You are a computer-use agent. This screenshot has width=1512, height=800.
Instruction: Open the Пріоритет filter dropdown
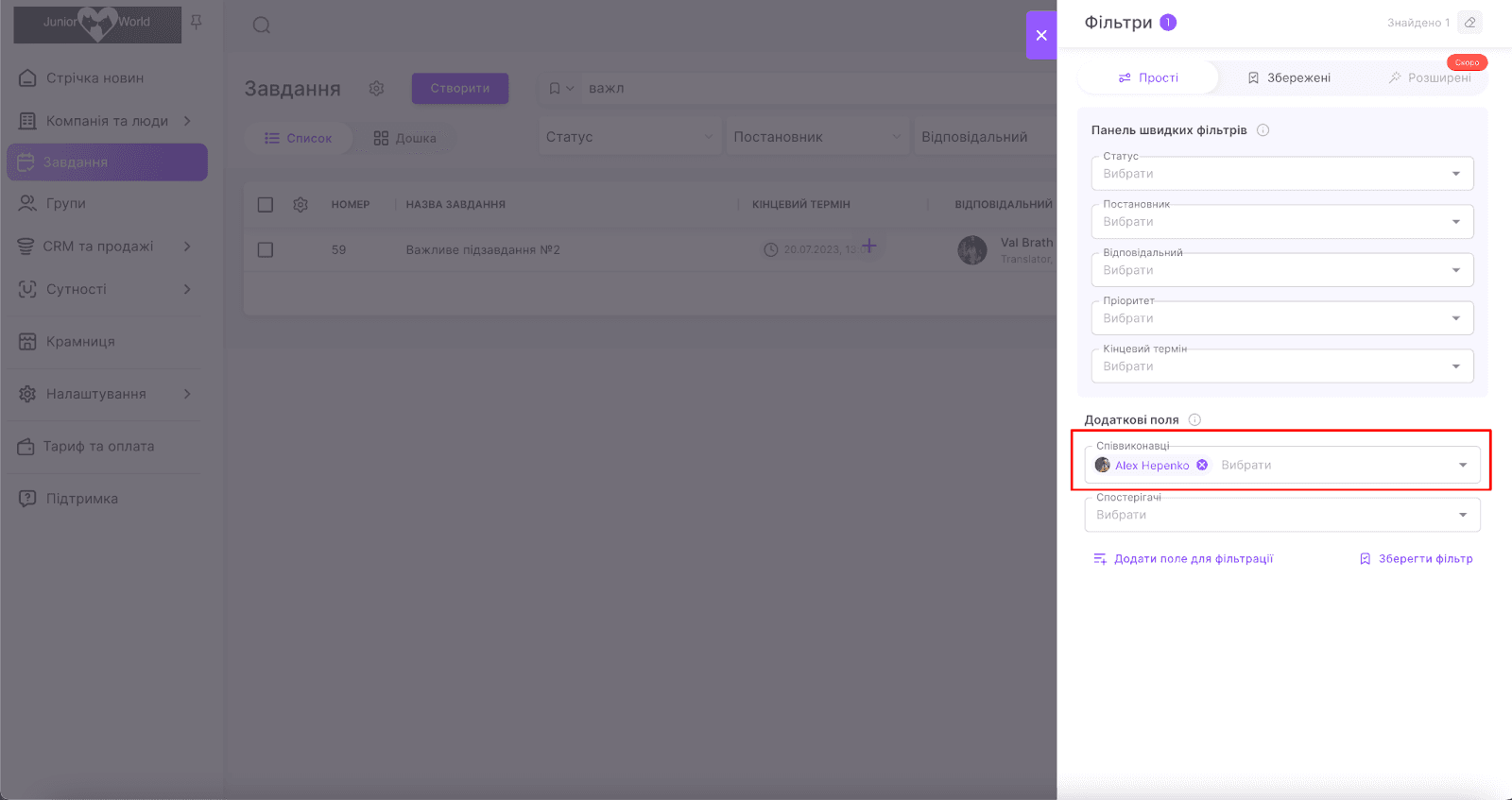[x=1282, y=318]
